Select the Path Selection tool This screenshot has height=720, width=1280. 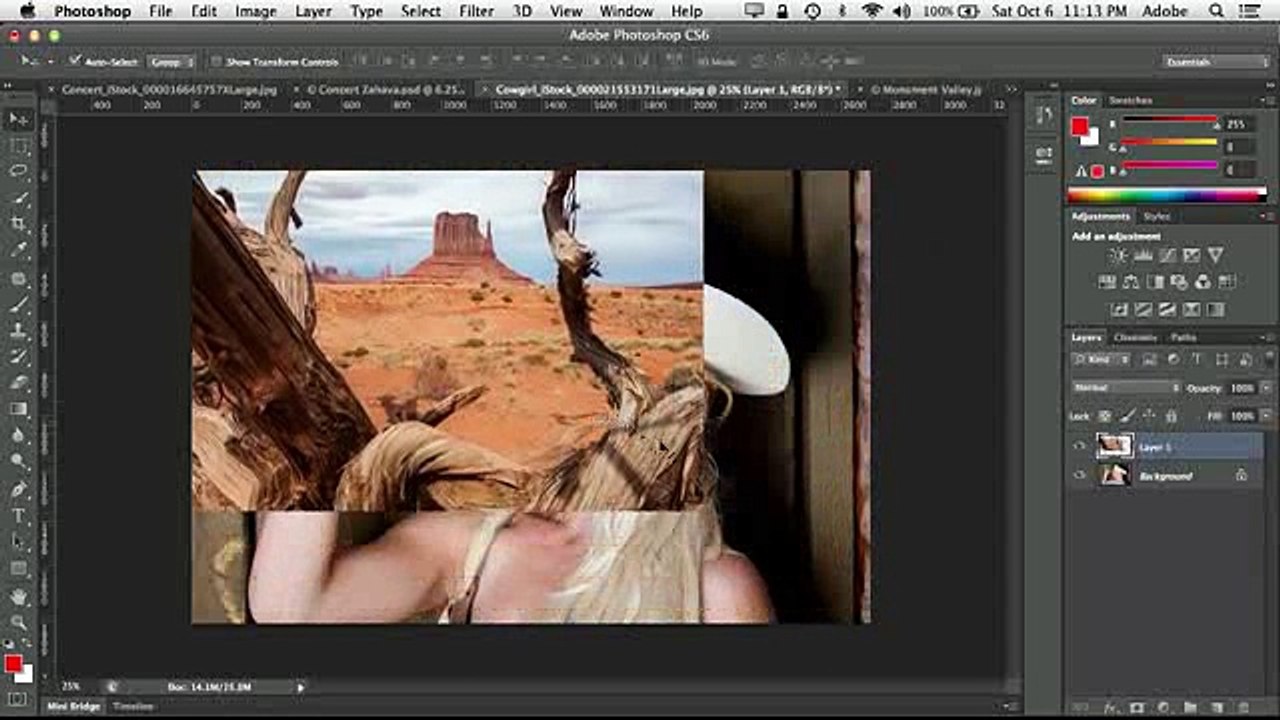[x=19, y=542]
